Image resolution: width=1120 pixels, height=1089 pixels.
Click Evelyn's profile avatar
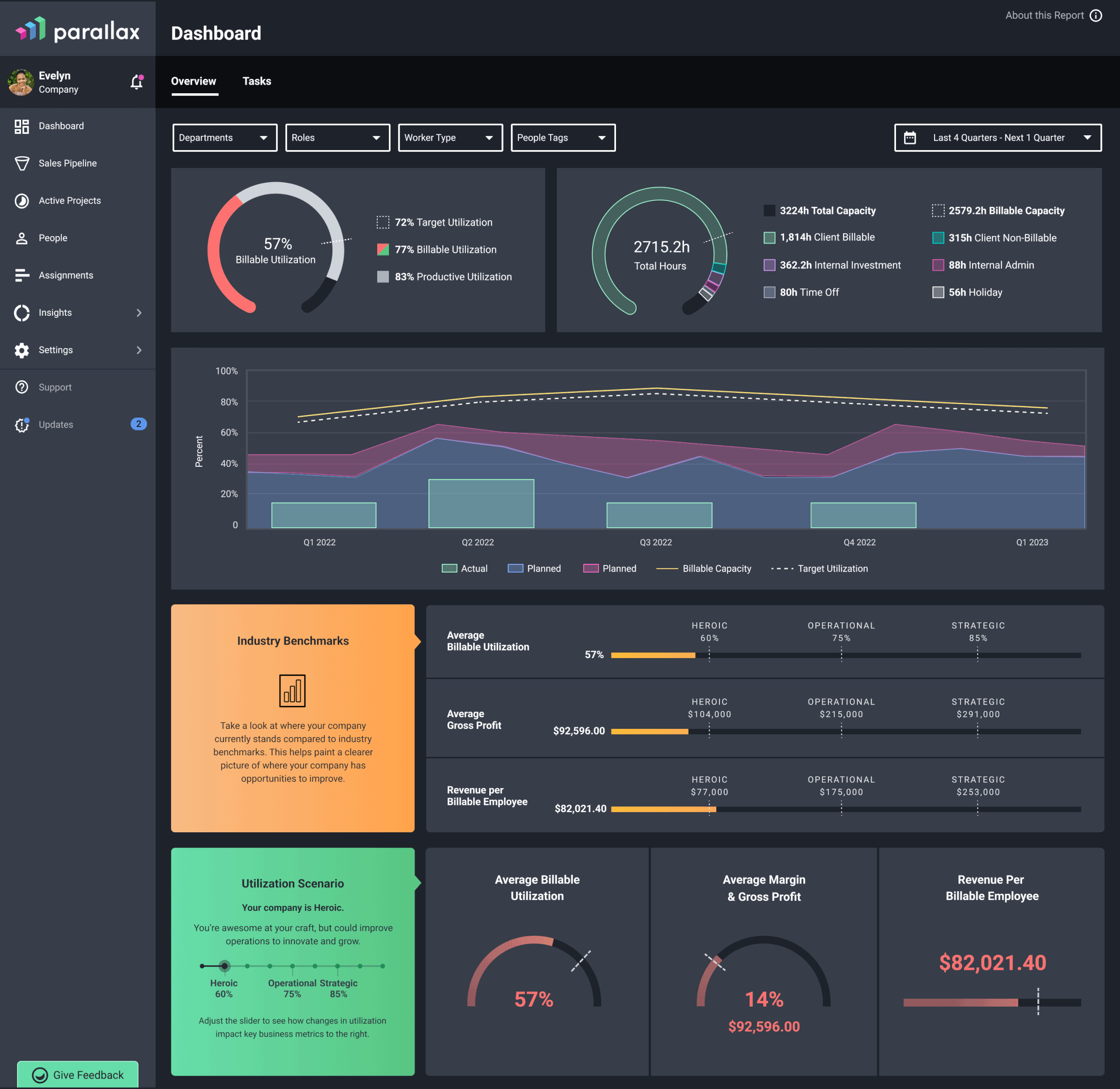point(21,82)
